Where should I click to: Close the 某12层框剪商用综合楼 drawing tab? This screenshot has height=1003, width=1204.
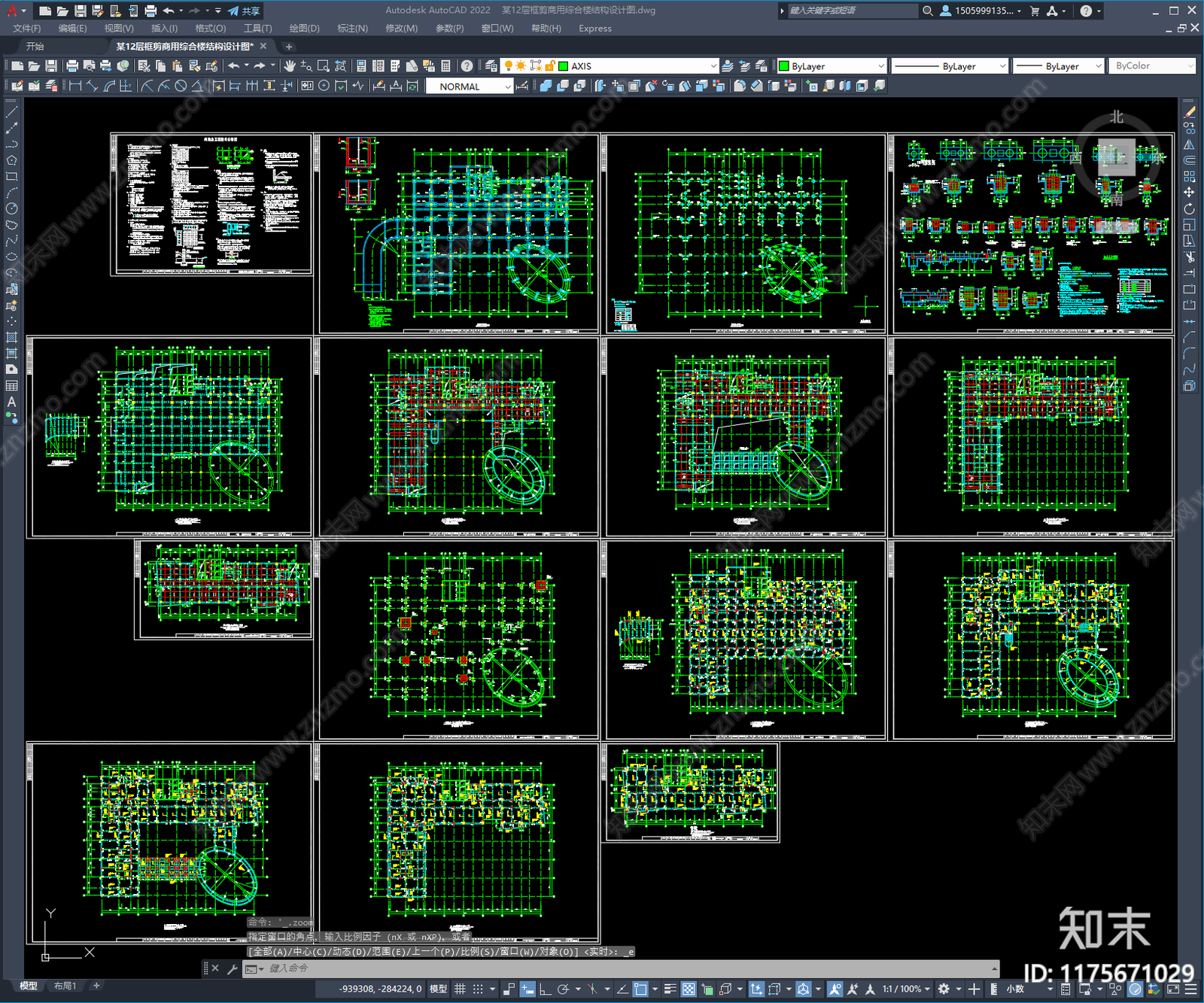click(264, 47)
